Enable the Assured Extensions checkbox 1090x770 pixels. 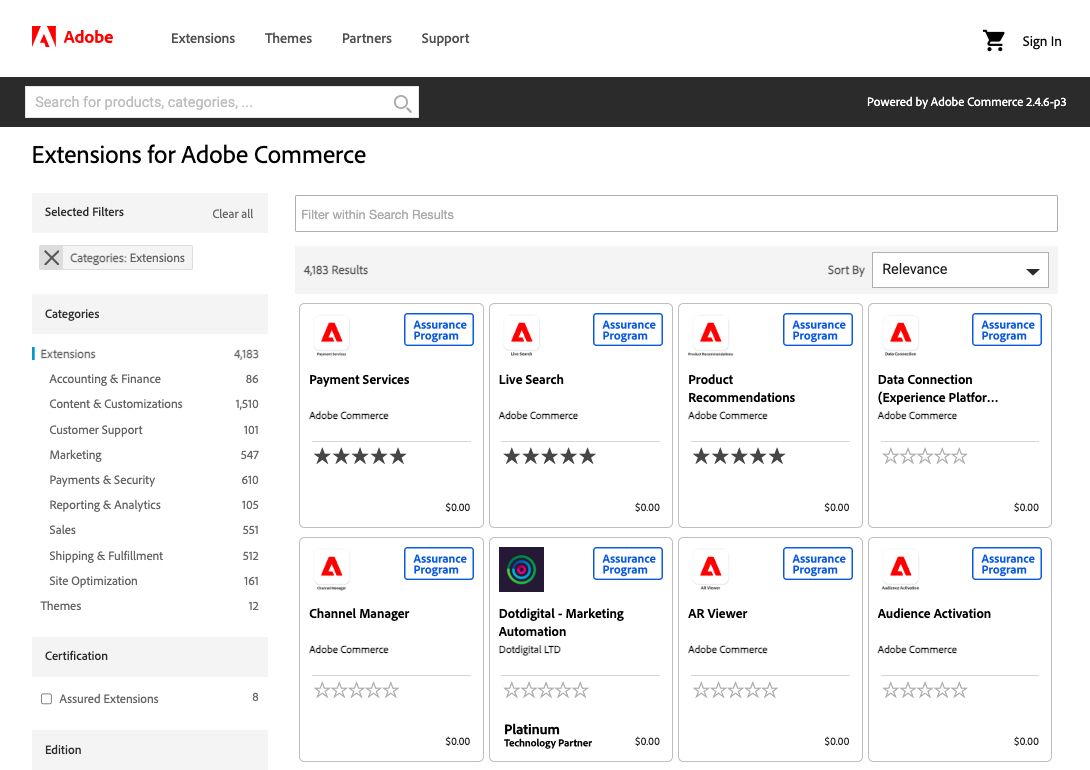[x=47, y=697]
